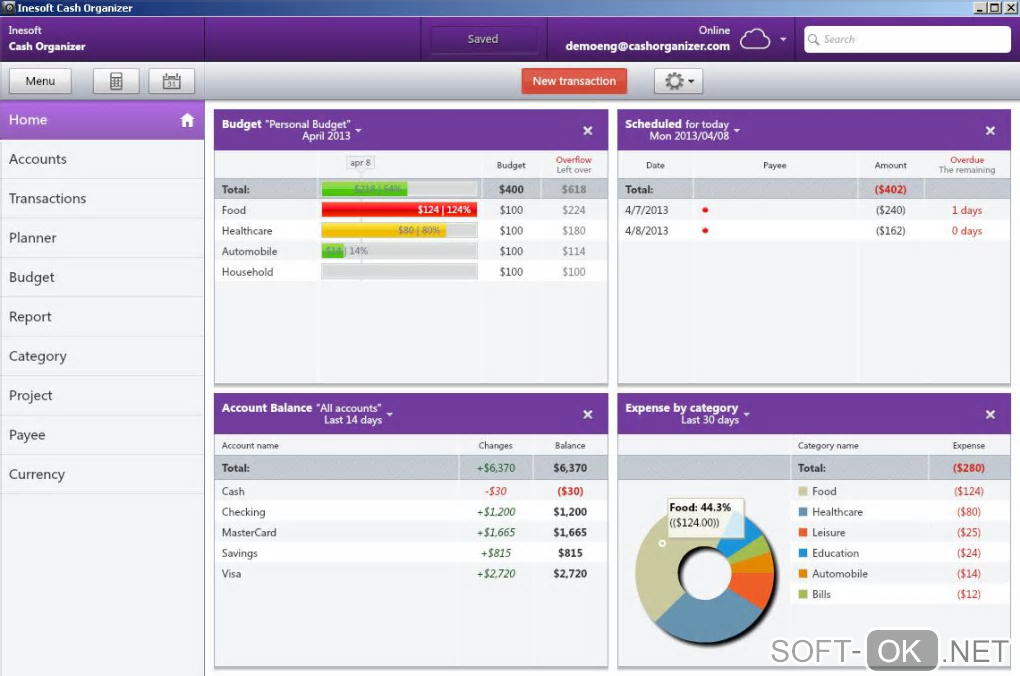Click the Category name column header
Screen dimensions: 1020x676
point(828,446)
